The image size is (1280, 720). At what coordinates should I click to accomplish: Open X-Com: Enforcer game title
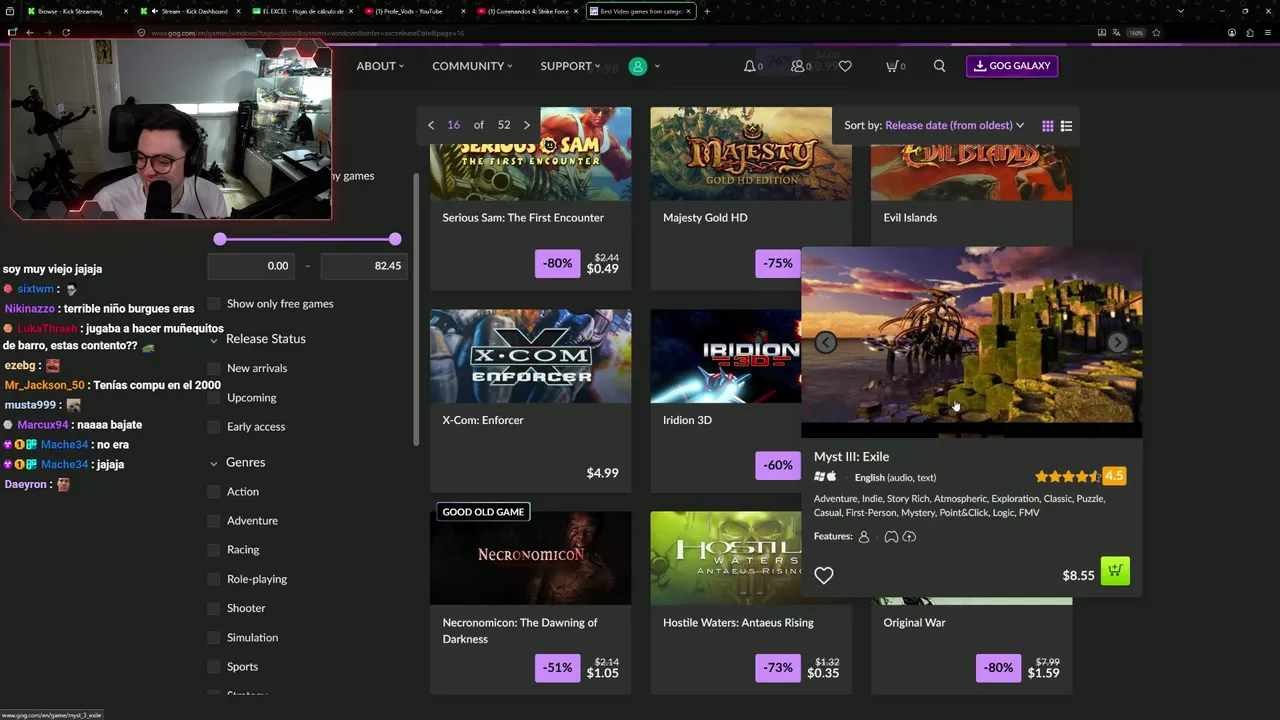[x=483, y=420]
